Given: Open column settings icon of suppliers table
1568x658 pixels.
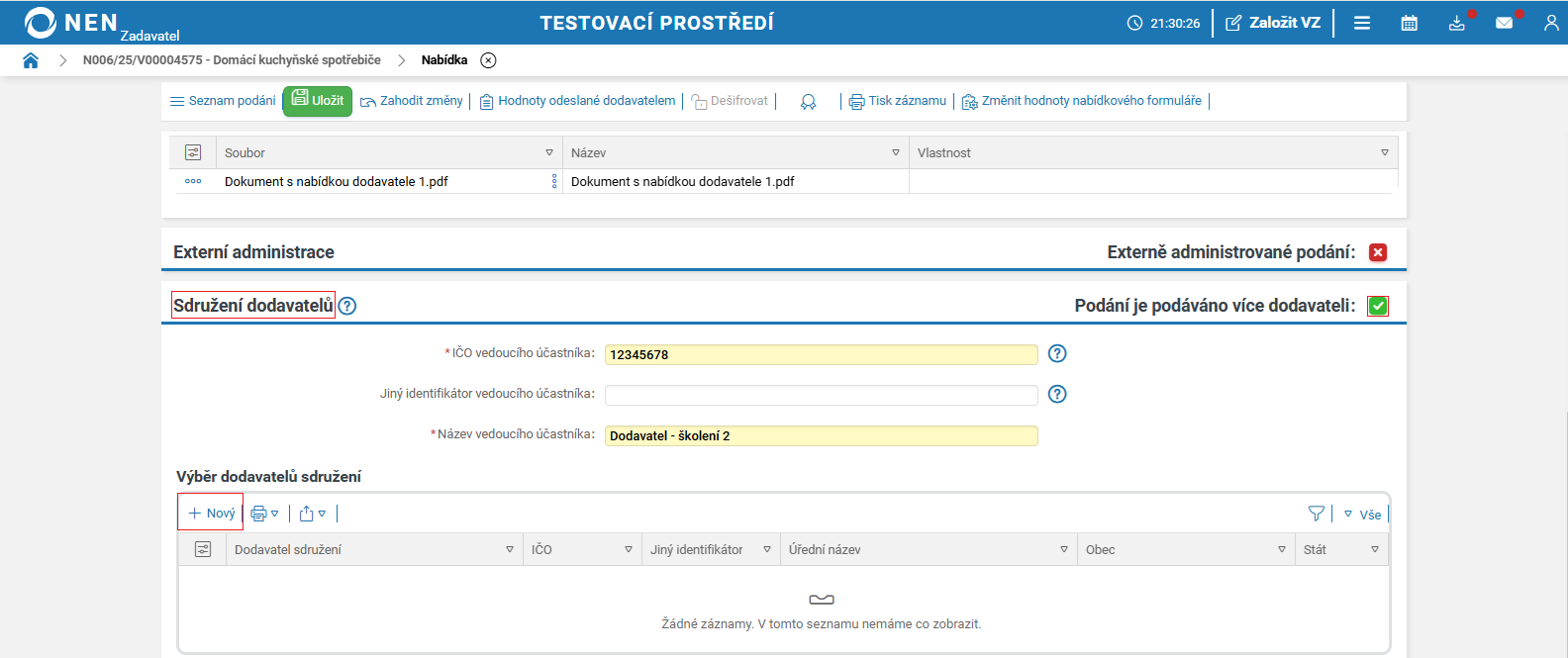Looking at the screenshot, I should [x=203, y=549].
